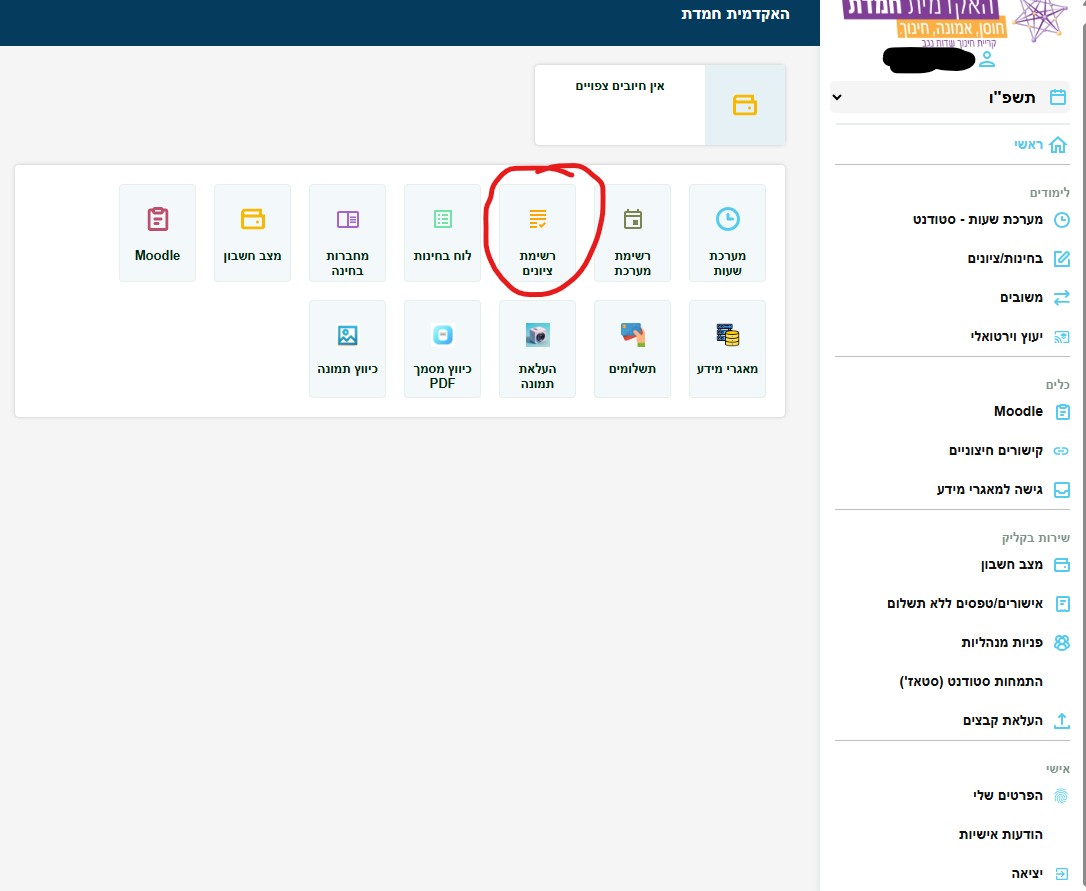Screen dimensions: 1086x891
Task: Go to ראשי home in sidebar
Action: [1028, 145]
